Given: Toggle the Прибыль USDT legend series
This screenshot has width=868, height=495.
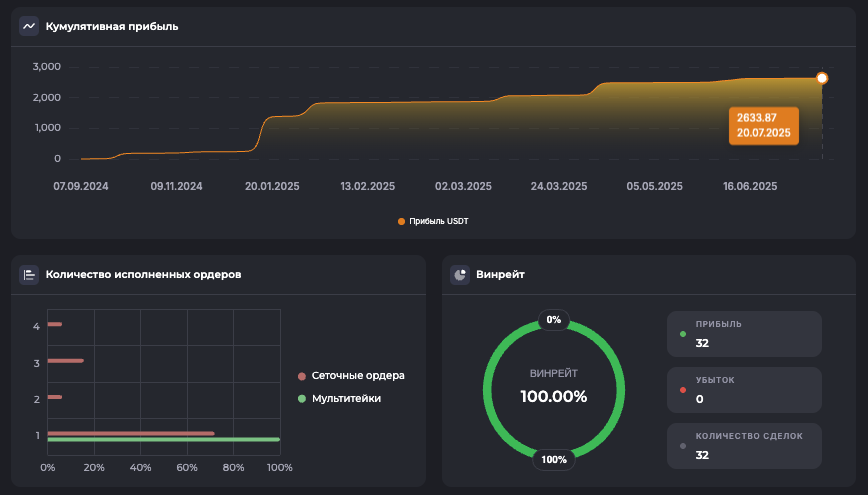Looking at the screenshot, I should (x=433, y=221).
